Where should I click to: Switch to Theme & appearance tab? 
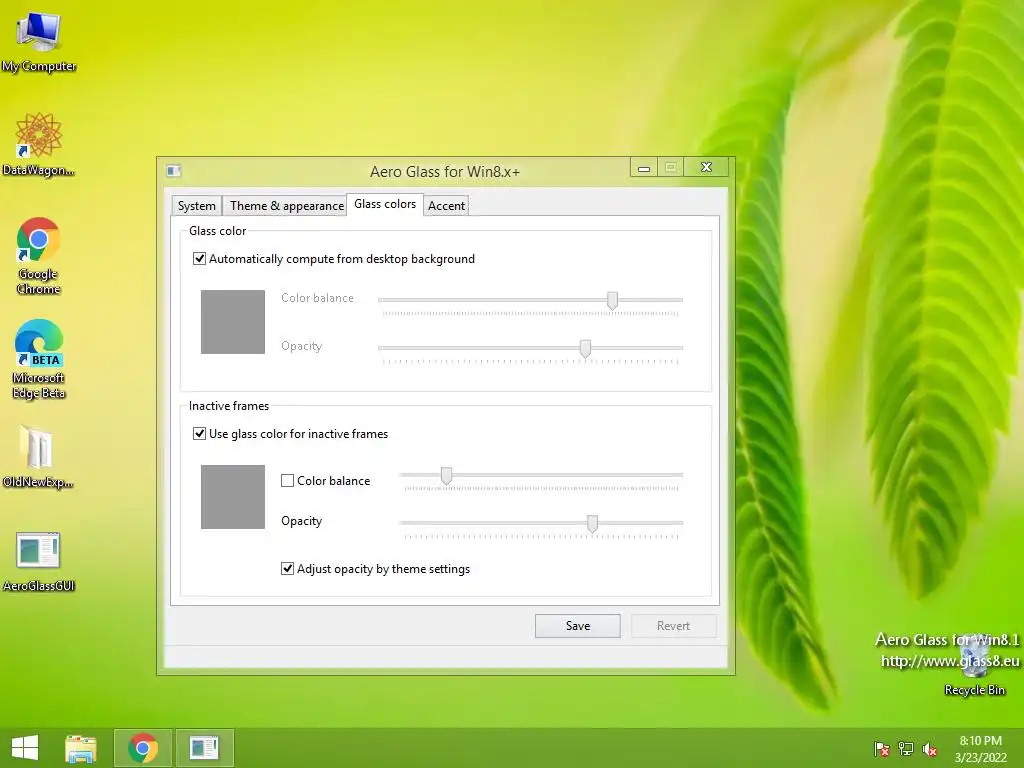pyautogui.click(x=286, y=206)
